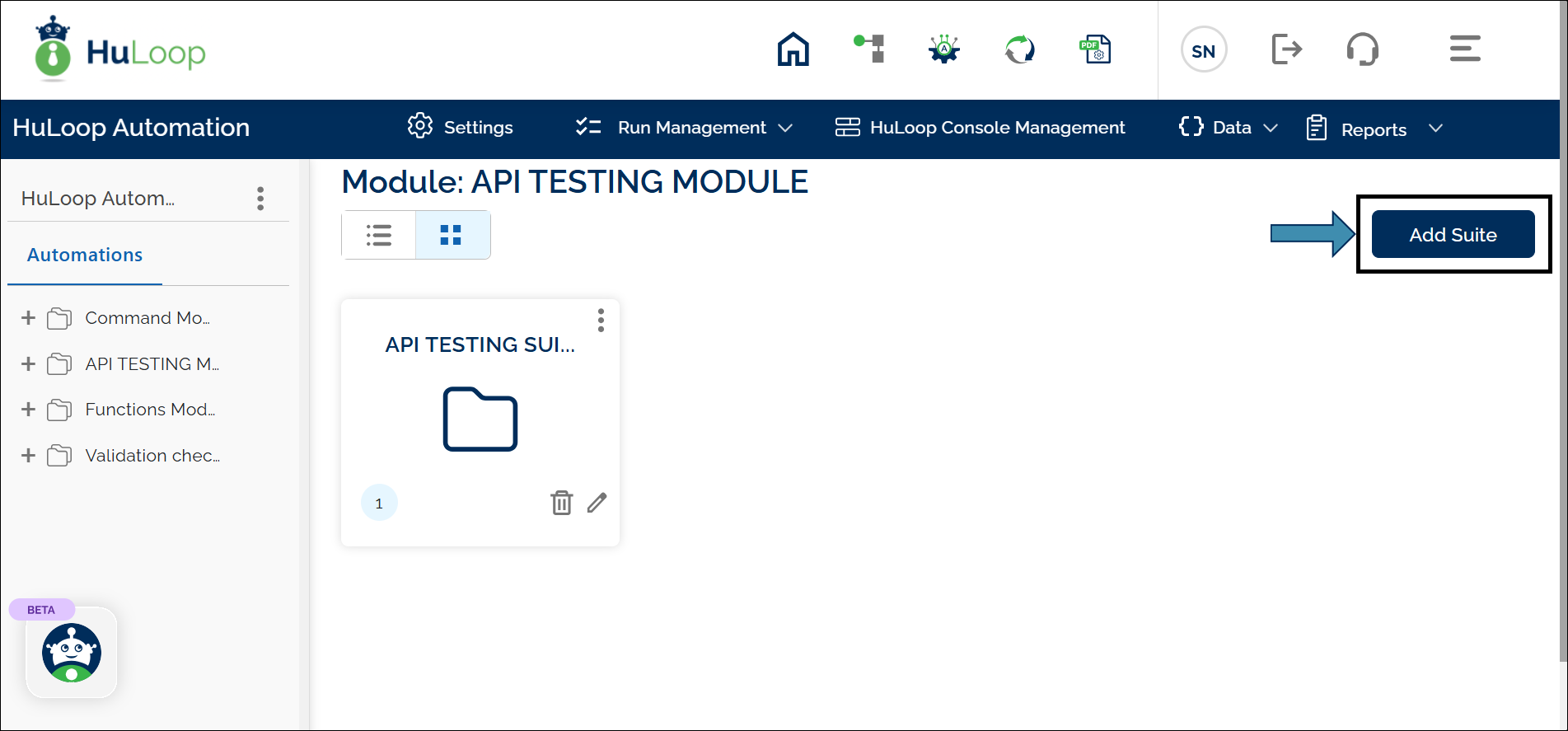Open the BETA chatbot assistant
Screen dimensions: 1568x731
click(72, 653)
